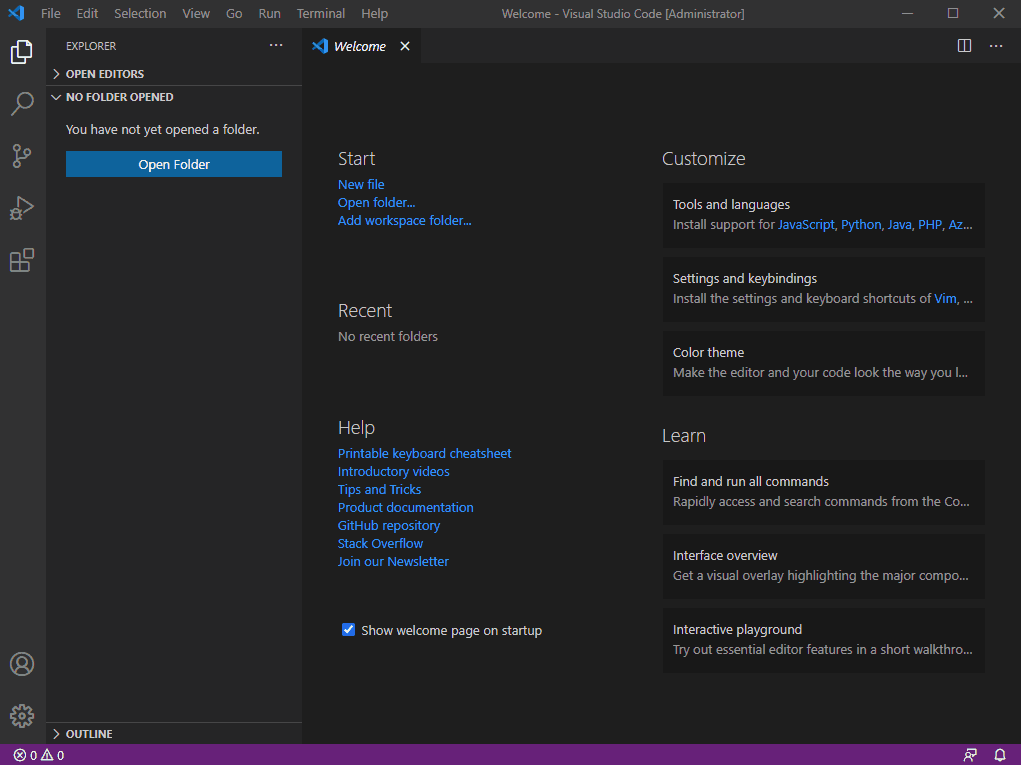
Task: Open the Source Control view icon
Action: tap(21, 156)
